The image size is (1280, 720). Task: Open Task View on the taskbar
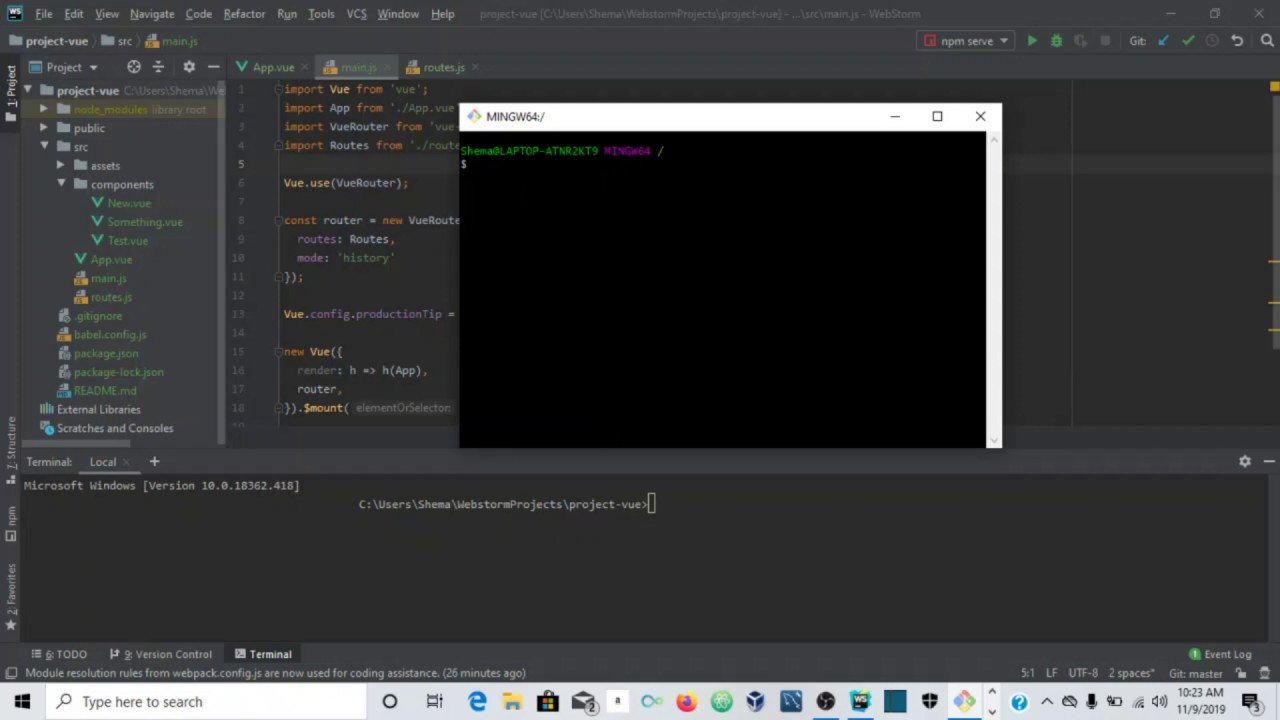434,701
